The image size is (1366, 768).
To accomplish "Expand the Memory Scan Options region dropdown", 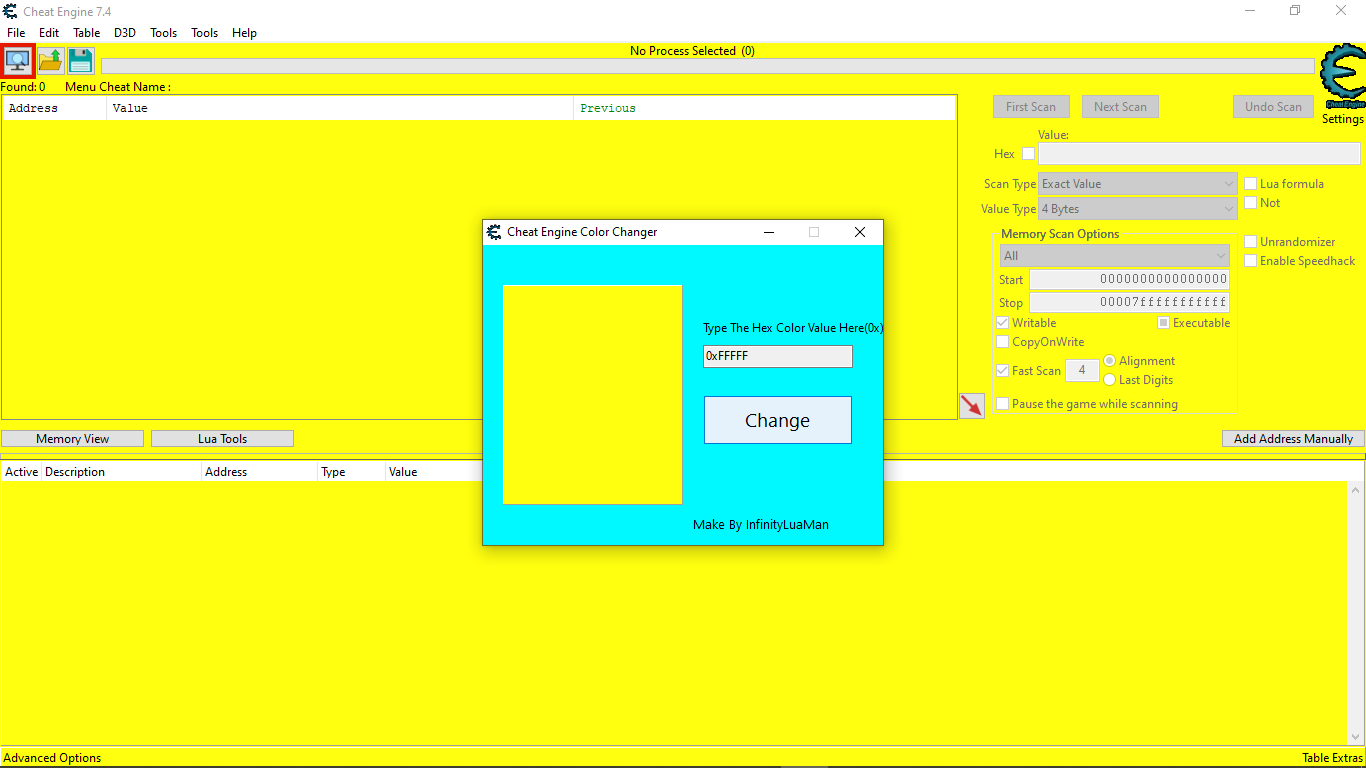I will click(x=1115, y=256).
